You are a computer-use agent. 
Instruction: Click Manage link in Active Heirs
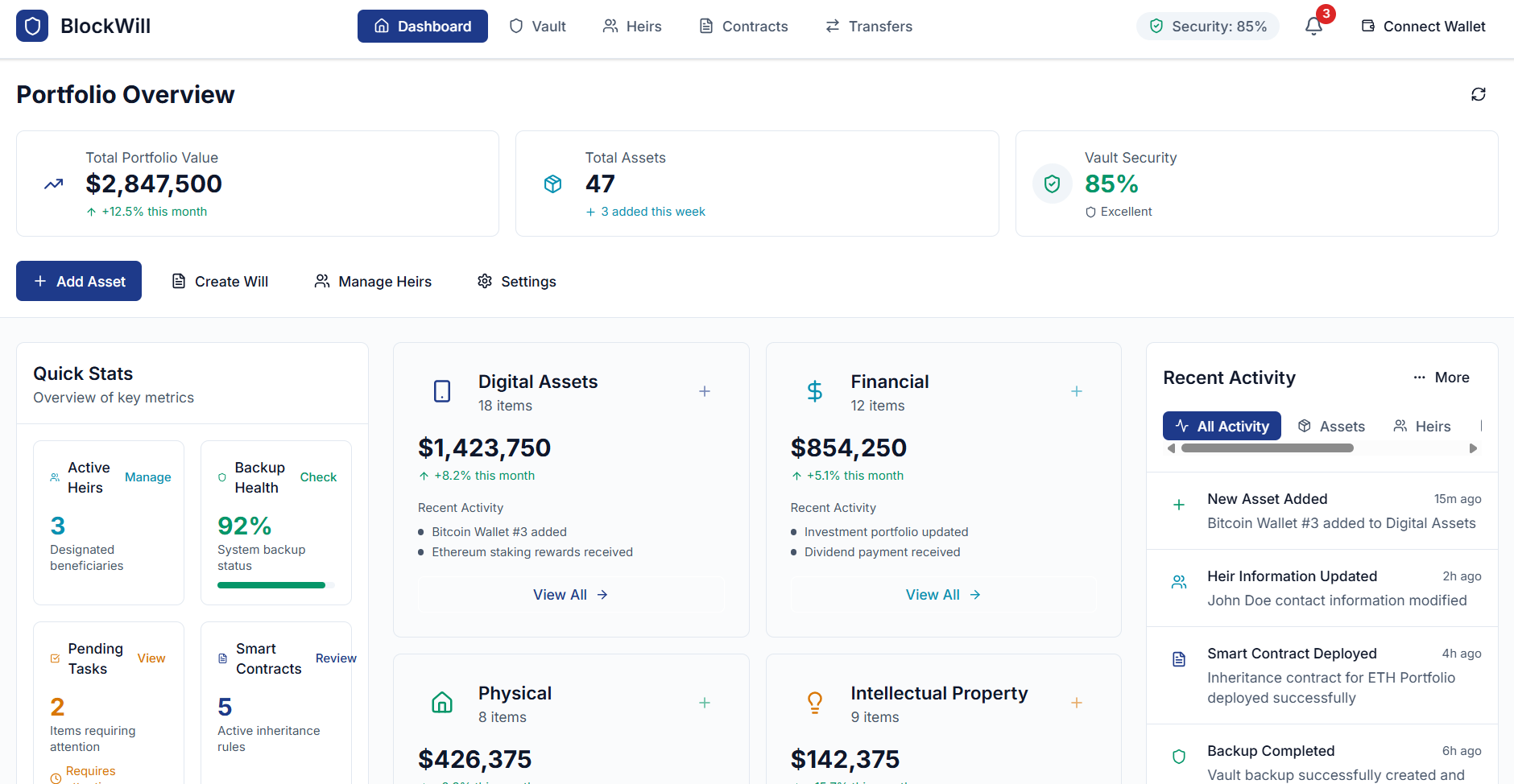pyautogui.click(x=148, y=477)
